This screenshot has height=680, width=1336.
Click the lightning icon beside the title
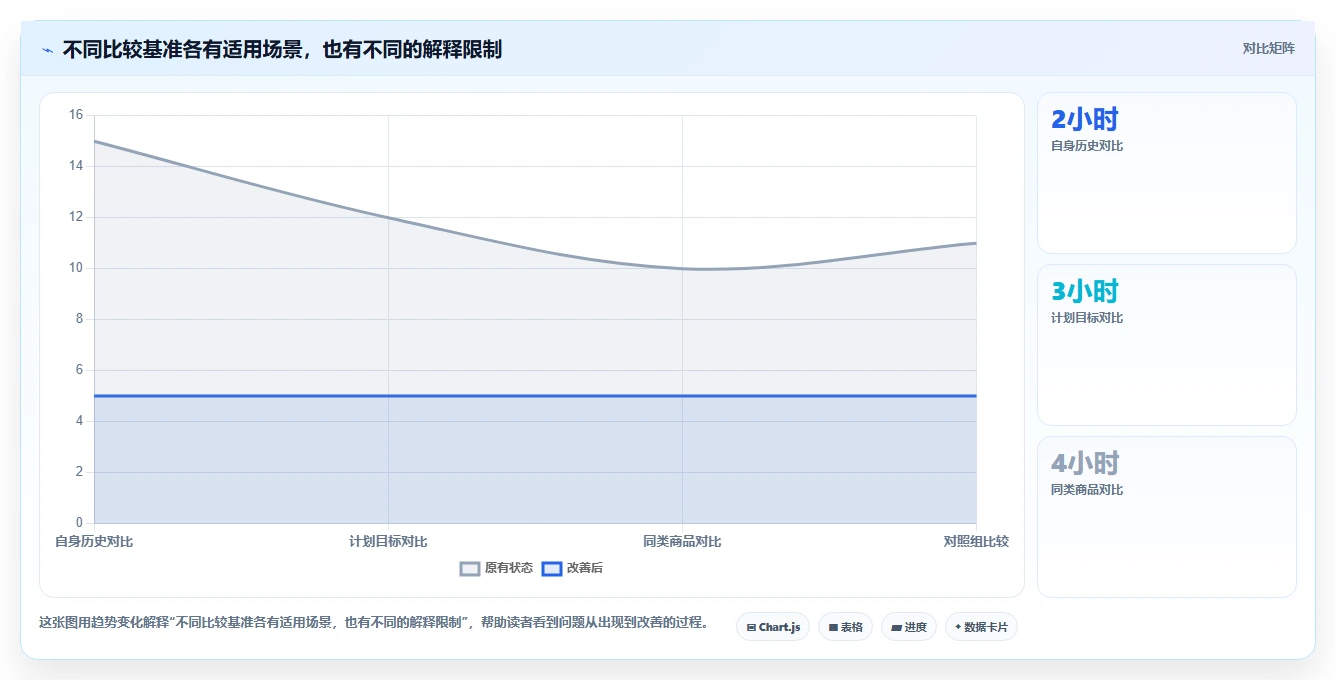pos(48,50)
